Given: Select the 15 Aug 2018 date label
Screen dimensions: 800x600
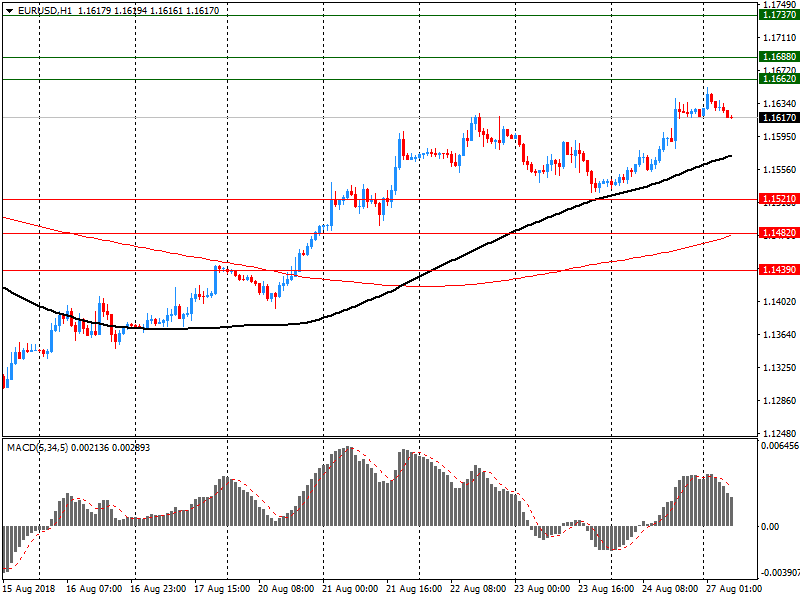Looking at the screenshot, I should pyautogui.click(x=29, y=589).
